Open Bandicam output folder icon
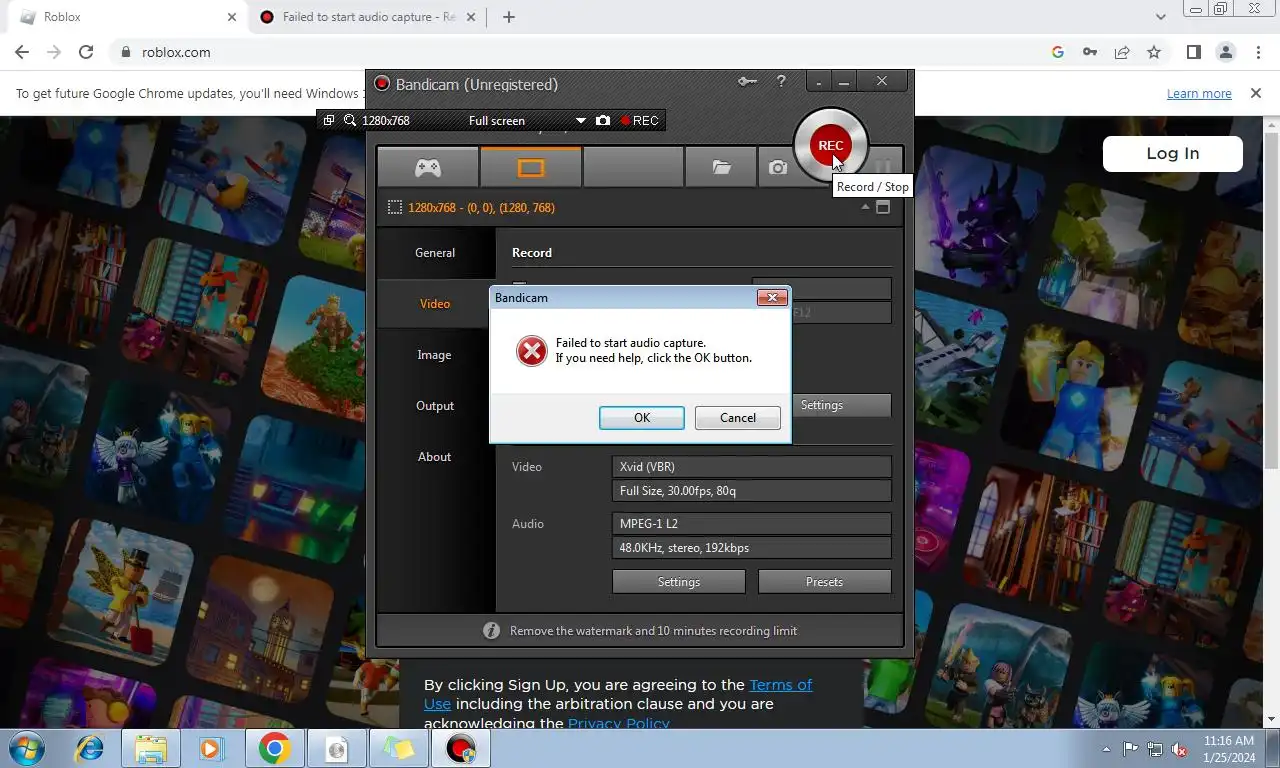1280x768 pixels. 721,168
